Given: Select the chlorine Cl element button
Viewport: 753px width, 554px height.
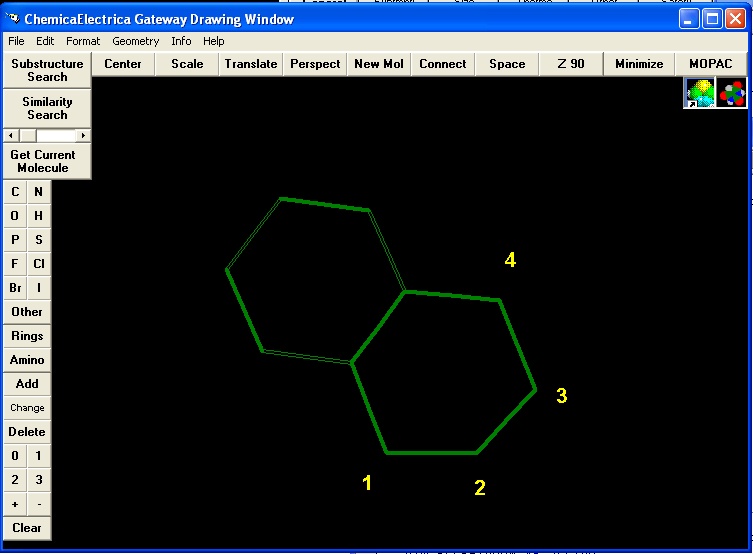Looking at the screenshot, I should 39,264.
